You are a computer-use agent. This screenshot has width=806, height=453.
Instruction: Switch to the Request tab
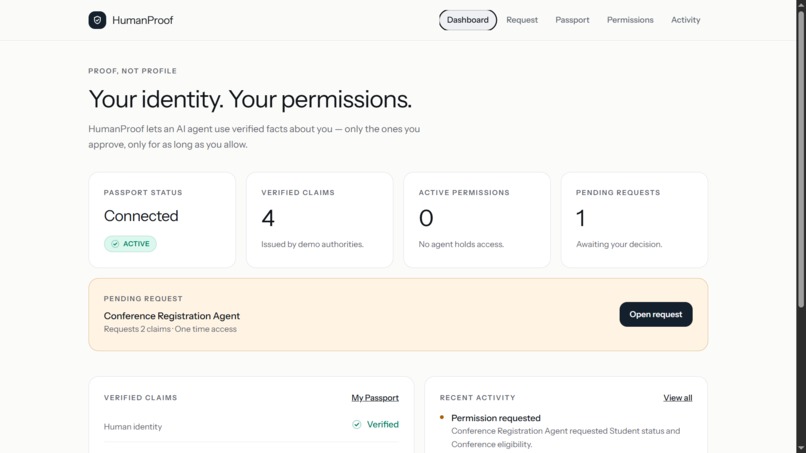522,20
